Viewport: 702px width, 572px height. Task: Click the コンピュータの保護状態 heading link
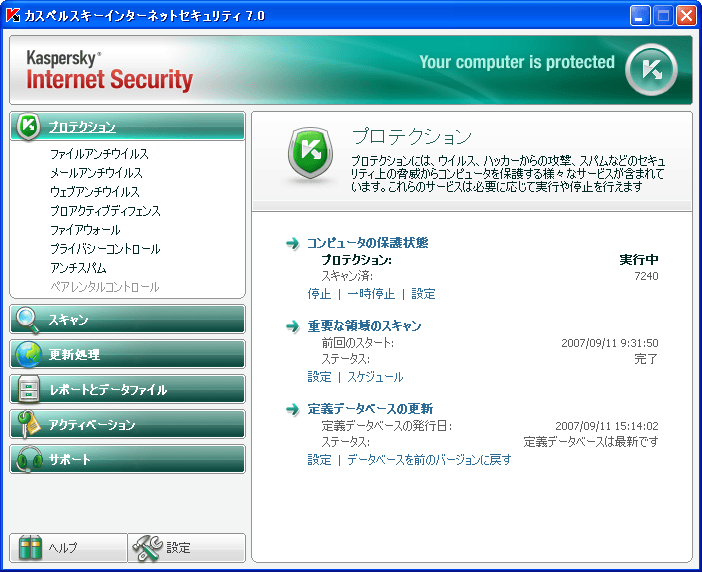pos(368,243)
